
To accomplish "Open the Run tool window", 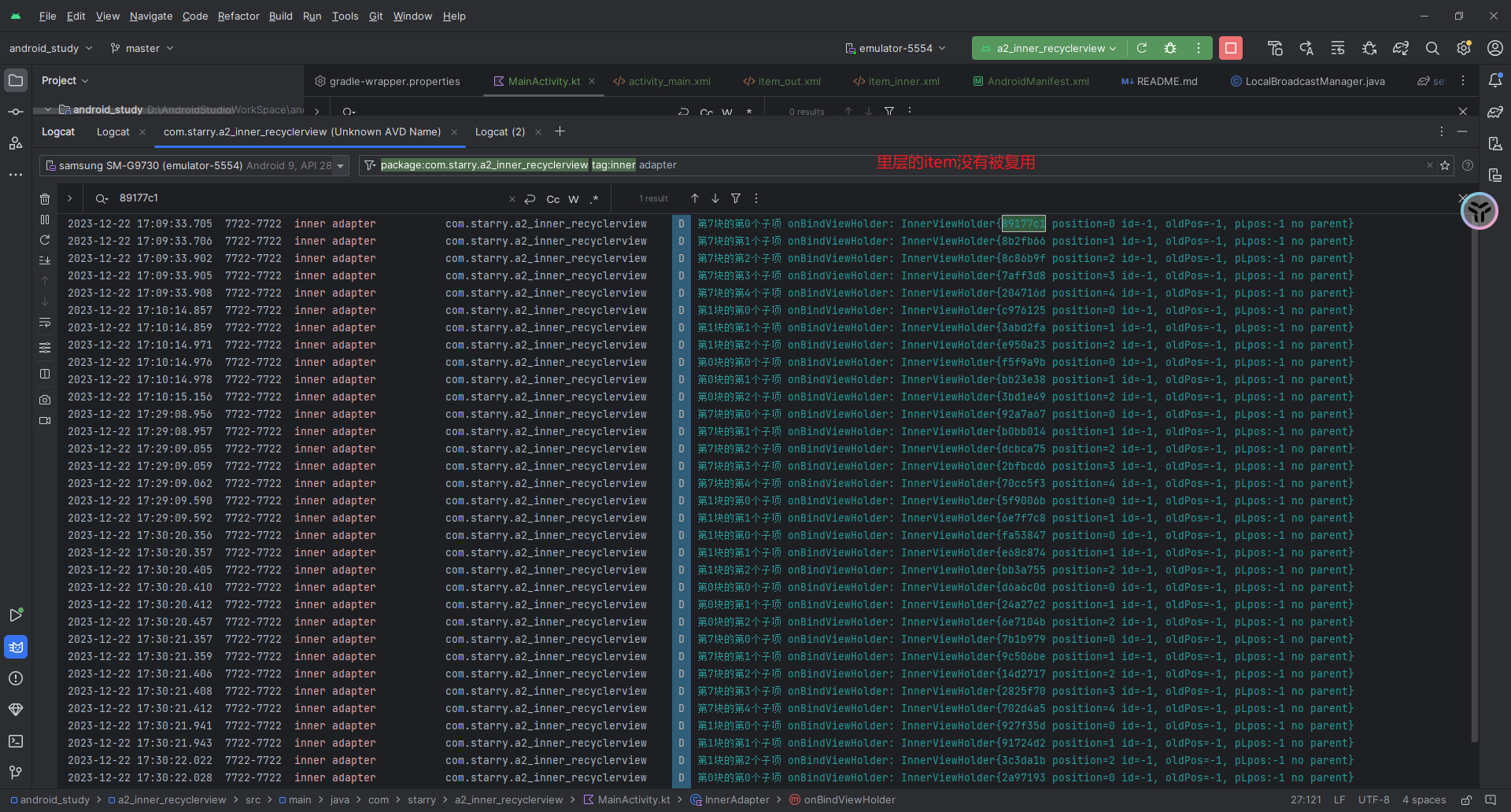I will click(x=16, y=615).
